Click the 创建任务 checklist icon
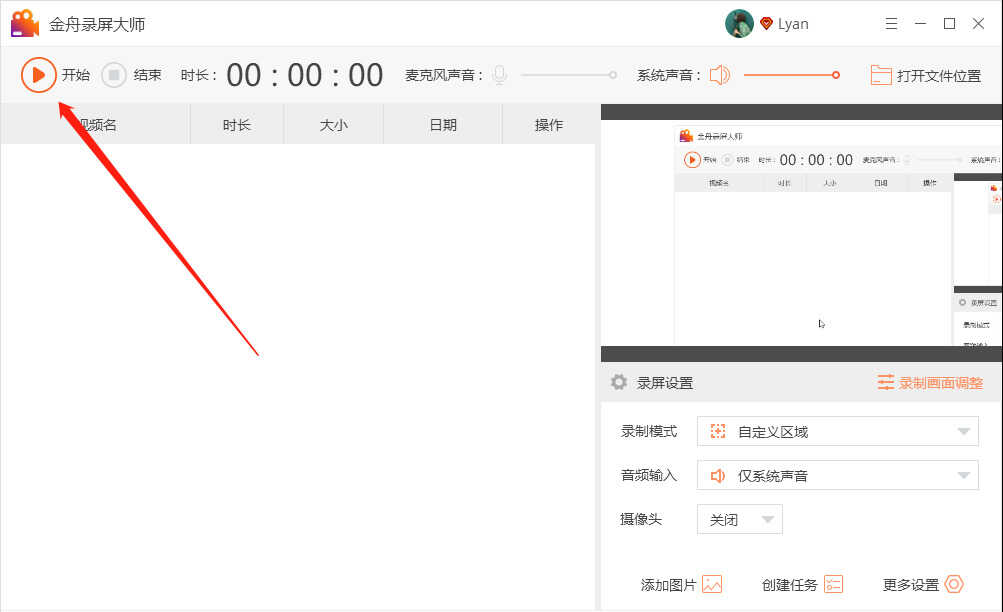 833,585
